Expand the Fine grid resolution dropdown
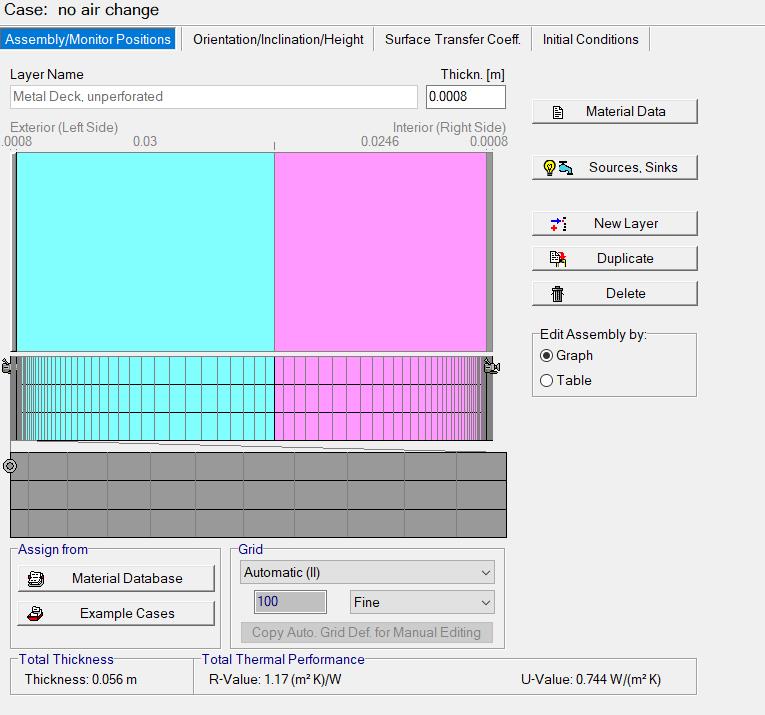765x715 pixels. [x=422, y=603]
